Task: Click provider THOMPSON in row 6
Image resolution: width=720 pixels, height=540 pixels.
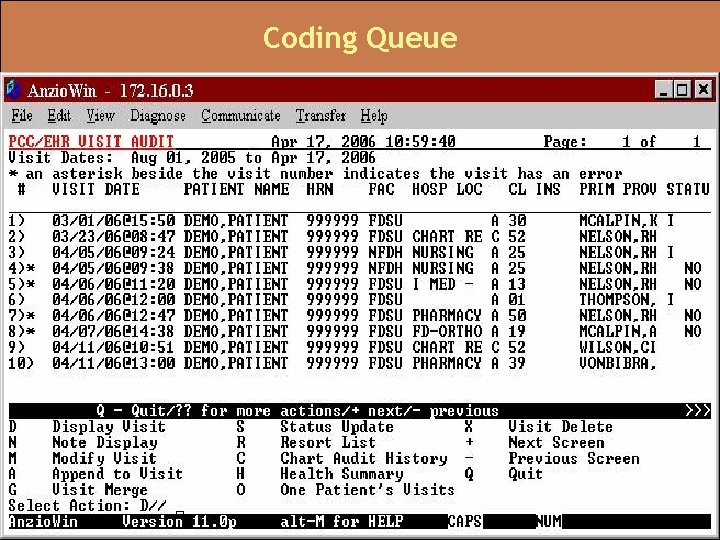Action: click(617, 300)
